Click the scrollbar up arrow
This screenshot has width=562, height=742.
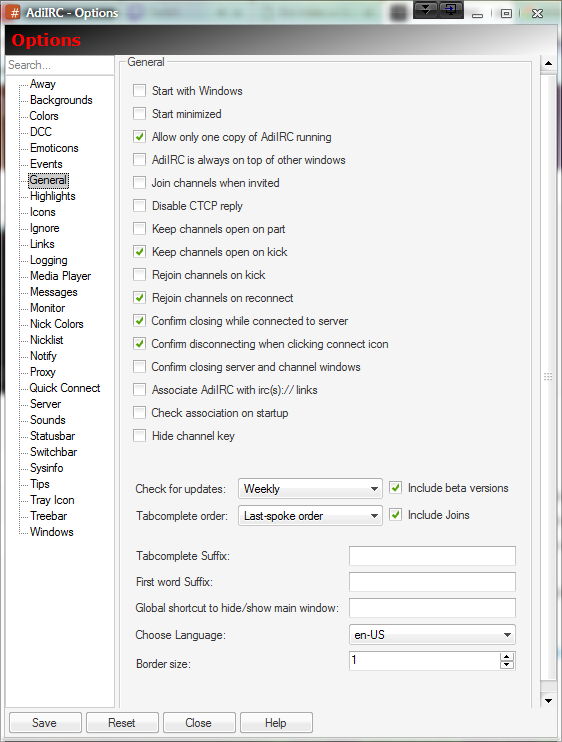[x=548, y=63]
